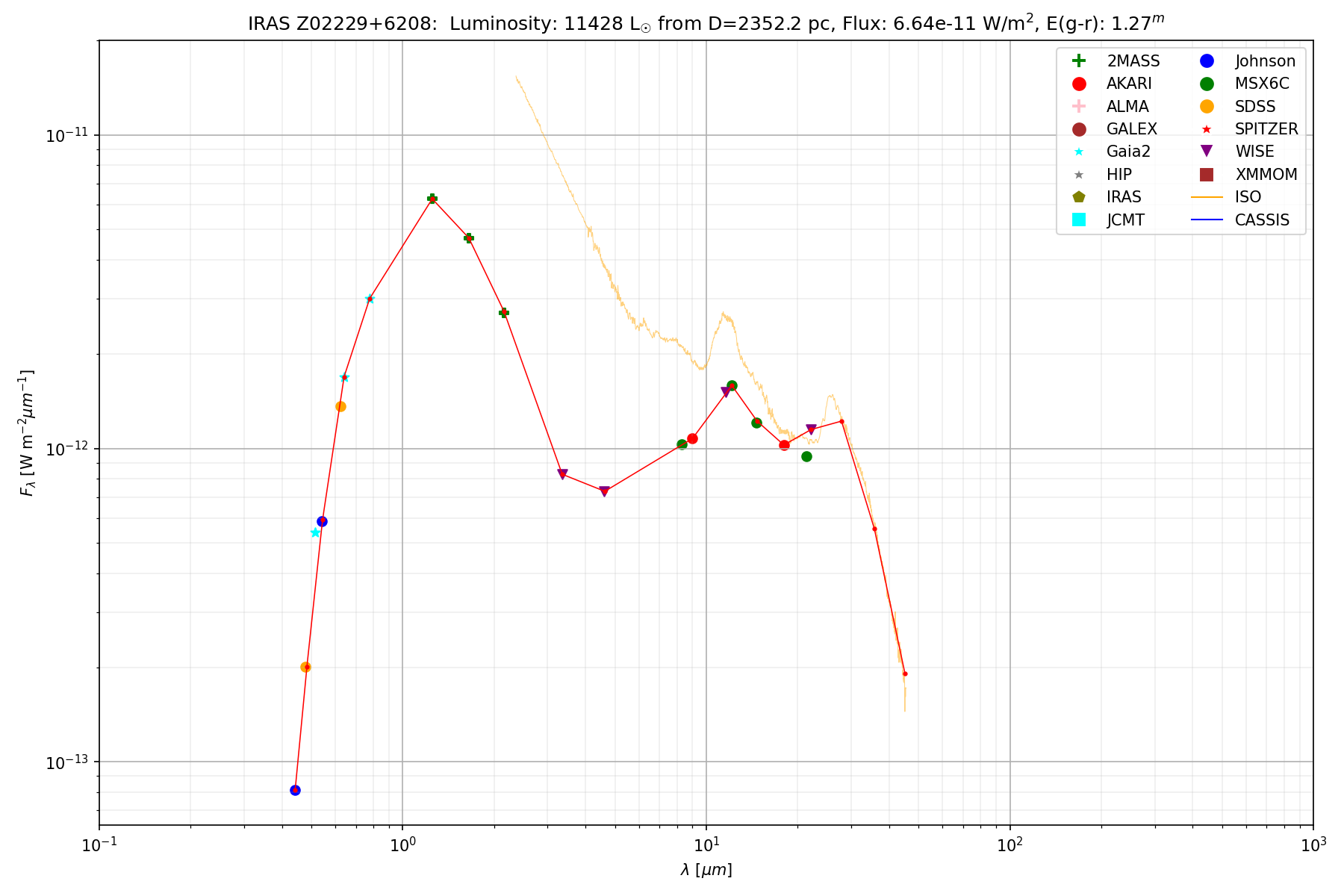Click the blue CASSIS line sample in legend

1206,220
